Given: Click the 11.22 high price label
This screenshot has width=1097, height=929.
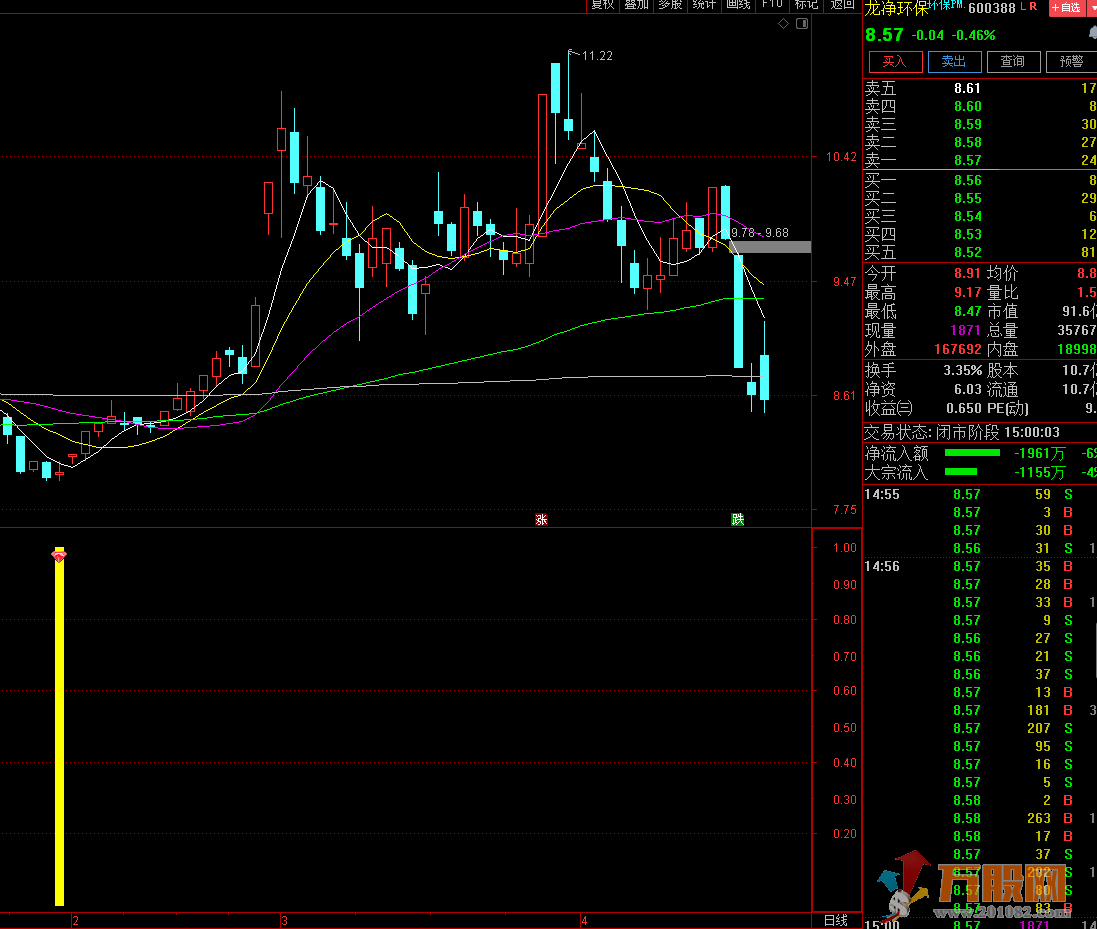Looking at the screenshot, I should 597,56.
